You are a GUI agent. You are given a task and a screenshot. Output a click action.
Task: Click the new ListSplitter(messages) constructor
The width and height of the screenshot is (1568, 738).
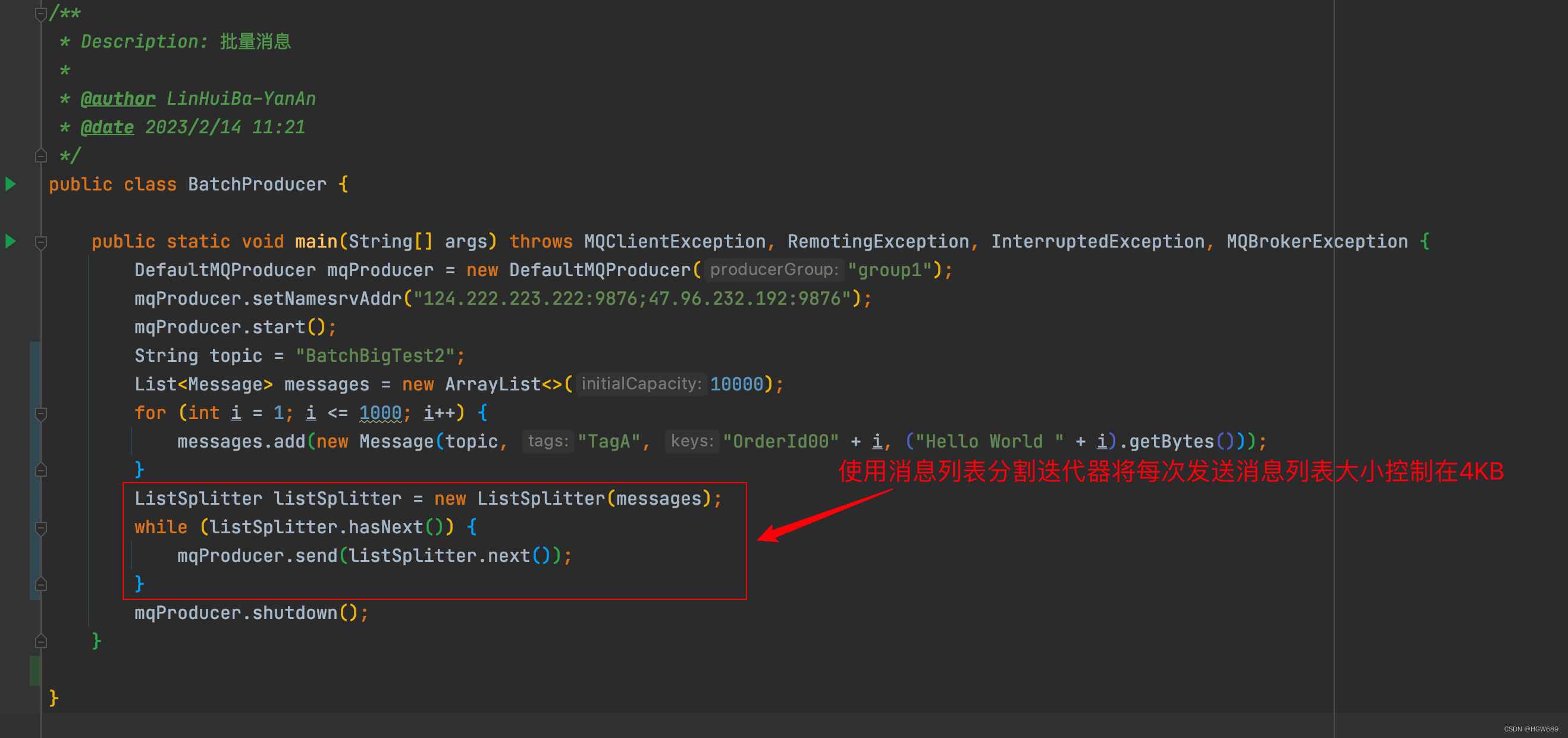[x=573, y=499]
